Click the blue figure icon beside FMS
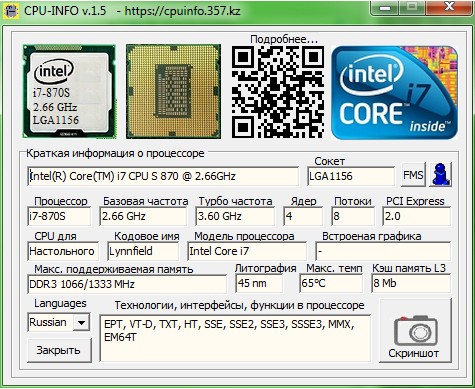This screenshot has height=389, width=475. point(440,175)
